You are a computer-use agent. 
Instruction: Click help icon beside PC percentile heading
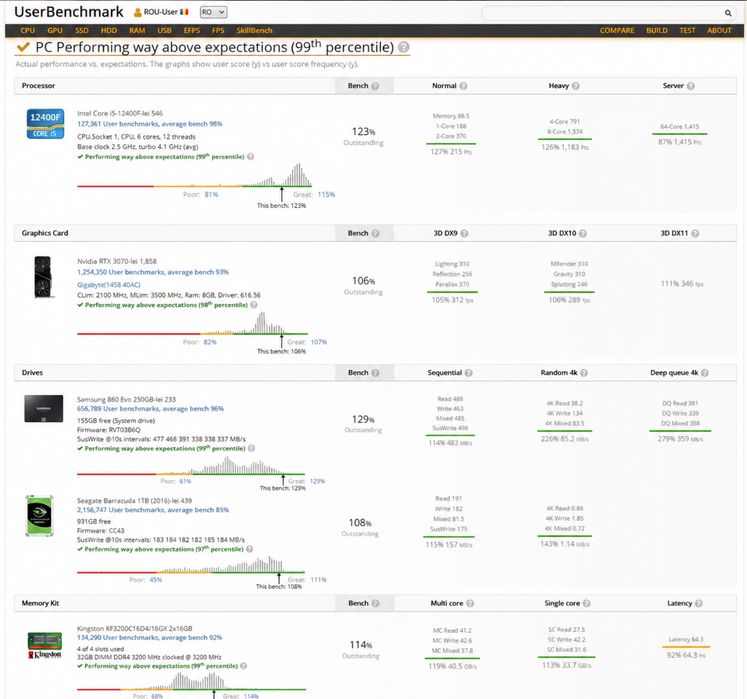(404, 47)
